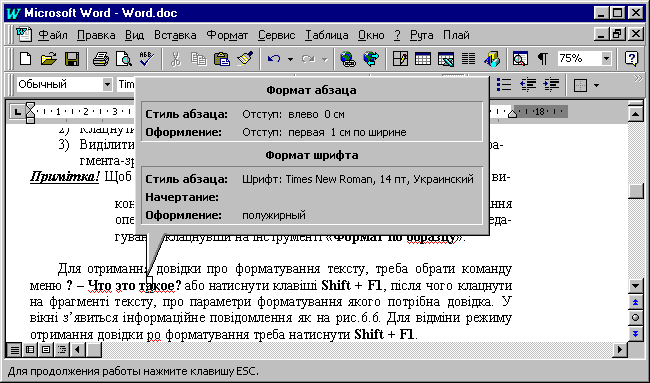Apply a bulleted list
Viewport: 650px width, 383px height.
pos(504,85)
